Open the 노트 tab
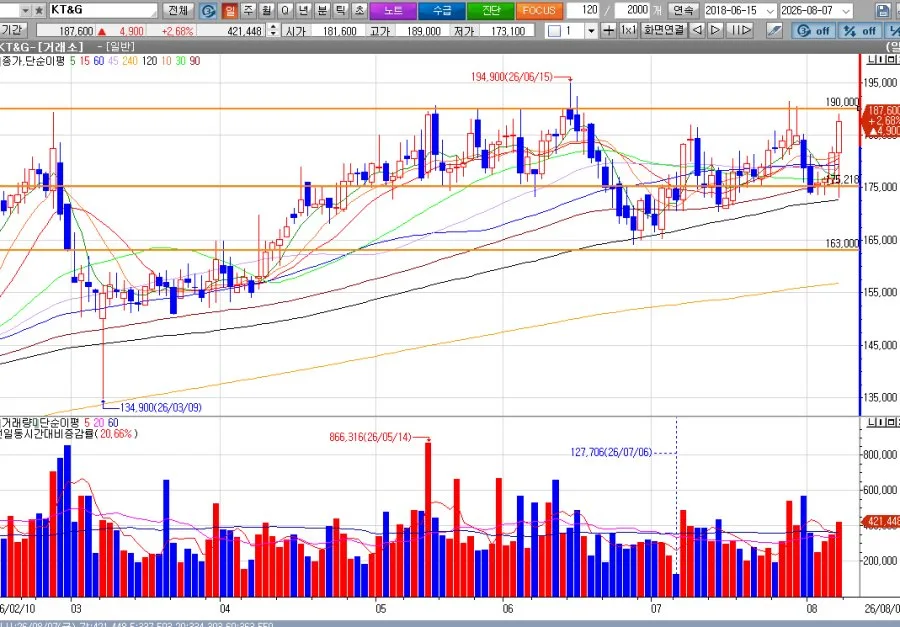This screenshot has width=900, height=627. (x=393, y=10)
